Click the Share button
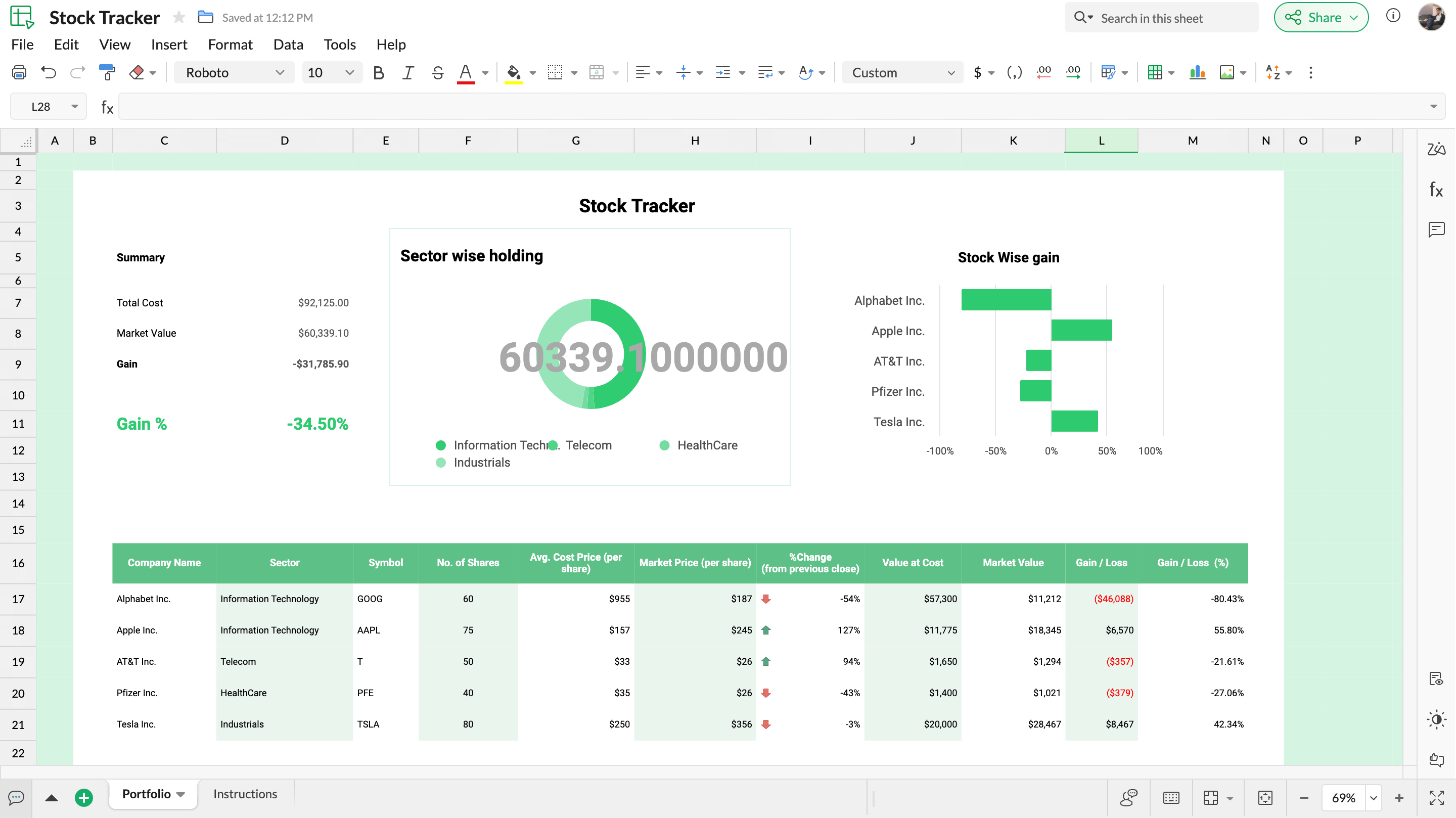 1321,17
